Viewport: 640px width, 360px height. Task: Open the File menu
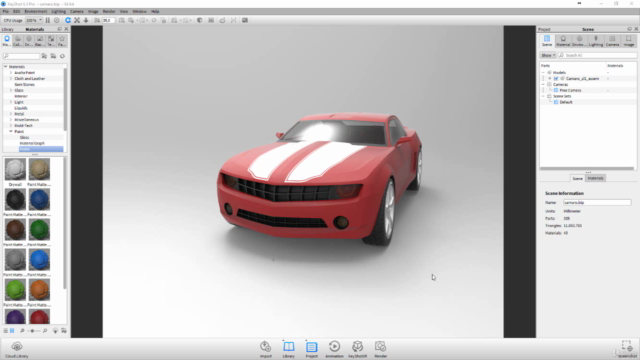(5, 11)
